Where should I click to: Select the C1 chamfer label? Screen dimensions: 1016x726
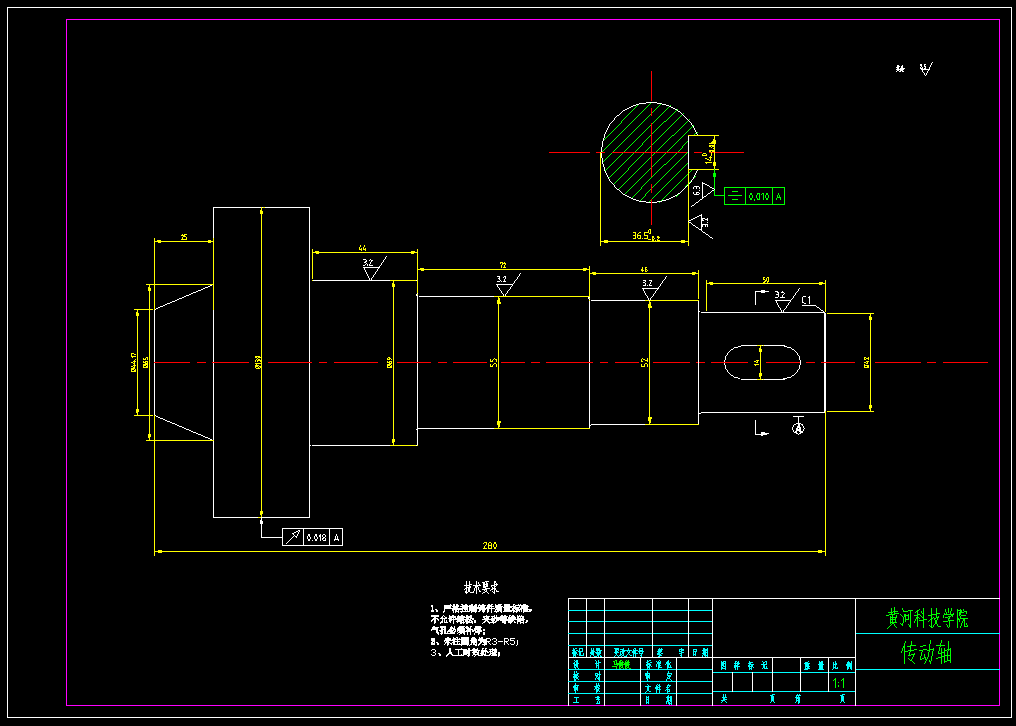click(x=807, y=300)
